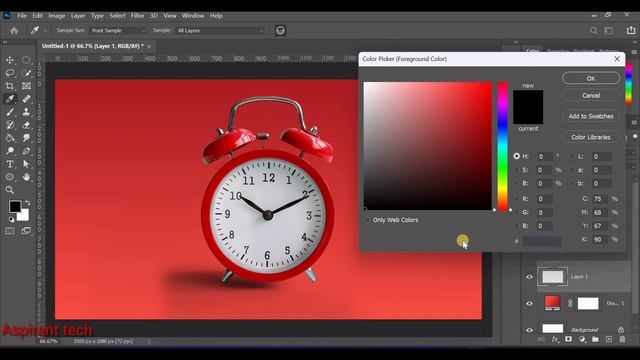Viewport: 640px width, 360px height.
Task: Add layer mask icon
Action: click(568, 340)
